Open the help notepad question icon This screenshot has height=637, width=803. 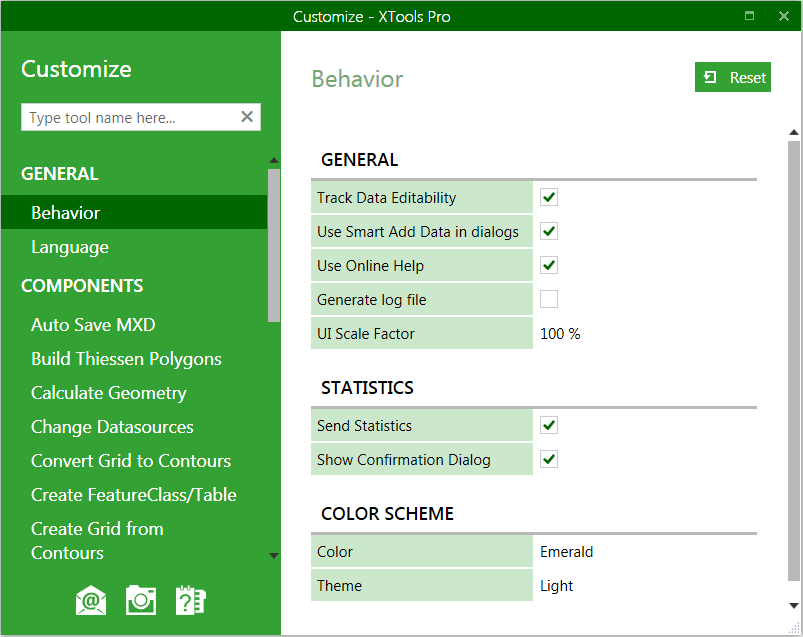(x=191, y=600)
